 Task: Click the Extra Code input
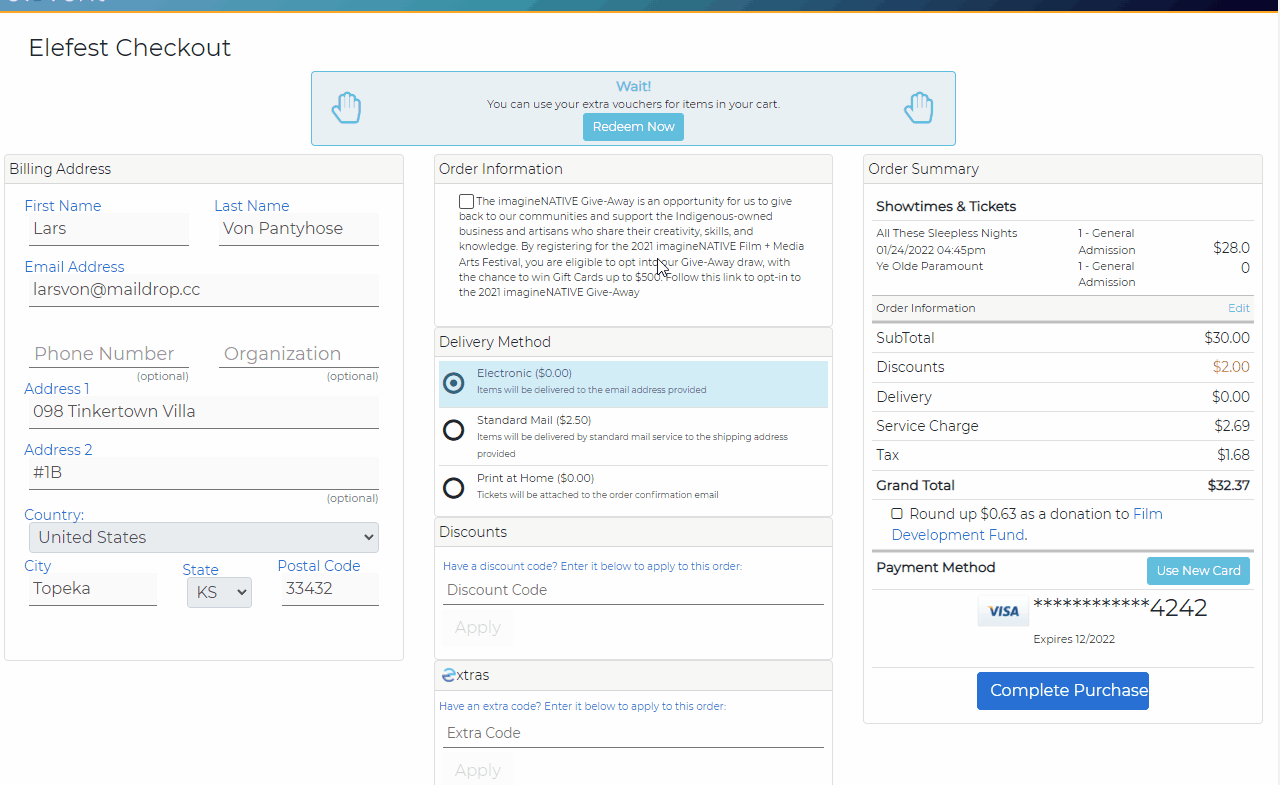coord(633,733)
